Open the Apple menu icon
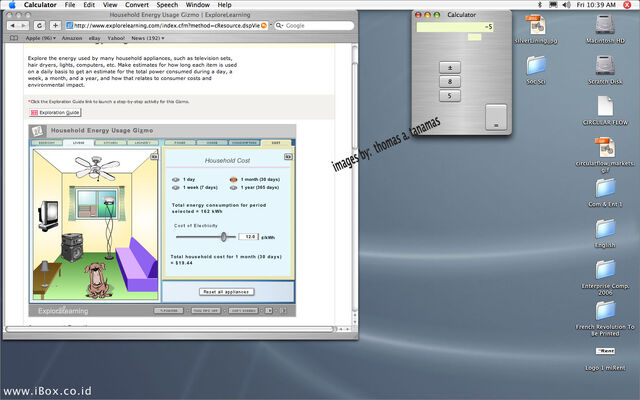This screenshot has width=640, height=400. point(12,5)
